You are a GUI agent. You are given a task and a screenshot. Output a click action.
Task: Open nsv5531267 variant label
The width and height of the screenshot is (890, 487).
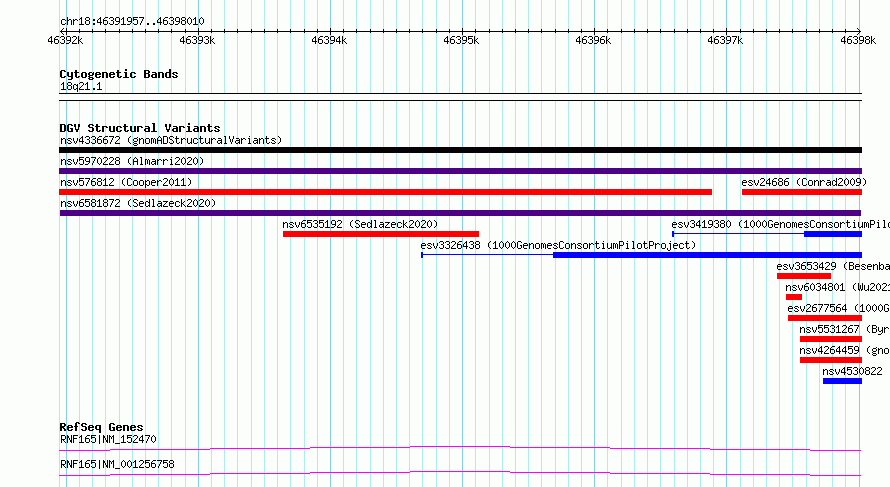point(845,329)
